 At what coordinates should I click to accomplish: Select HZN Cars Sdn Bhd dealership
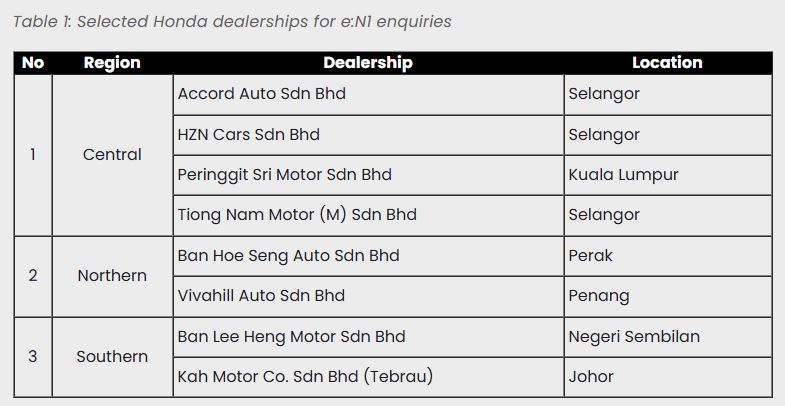point(248,134)
